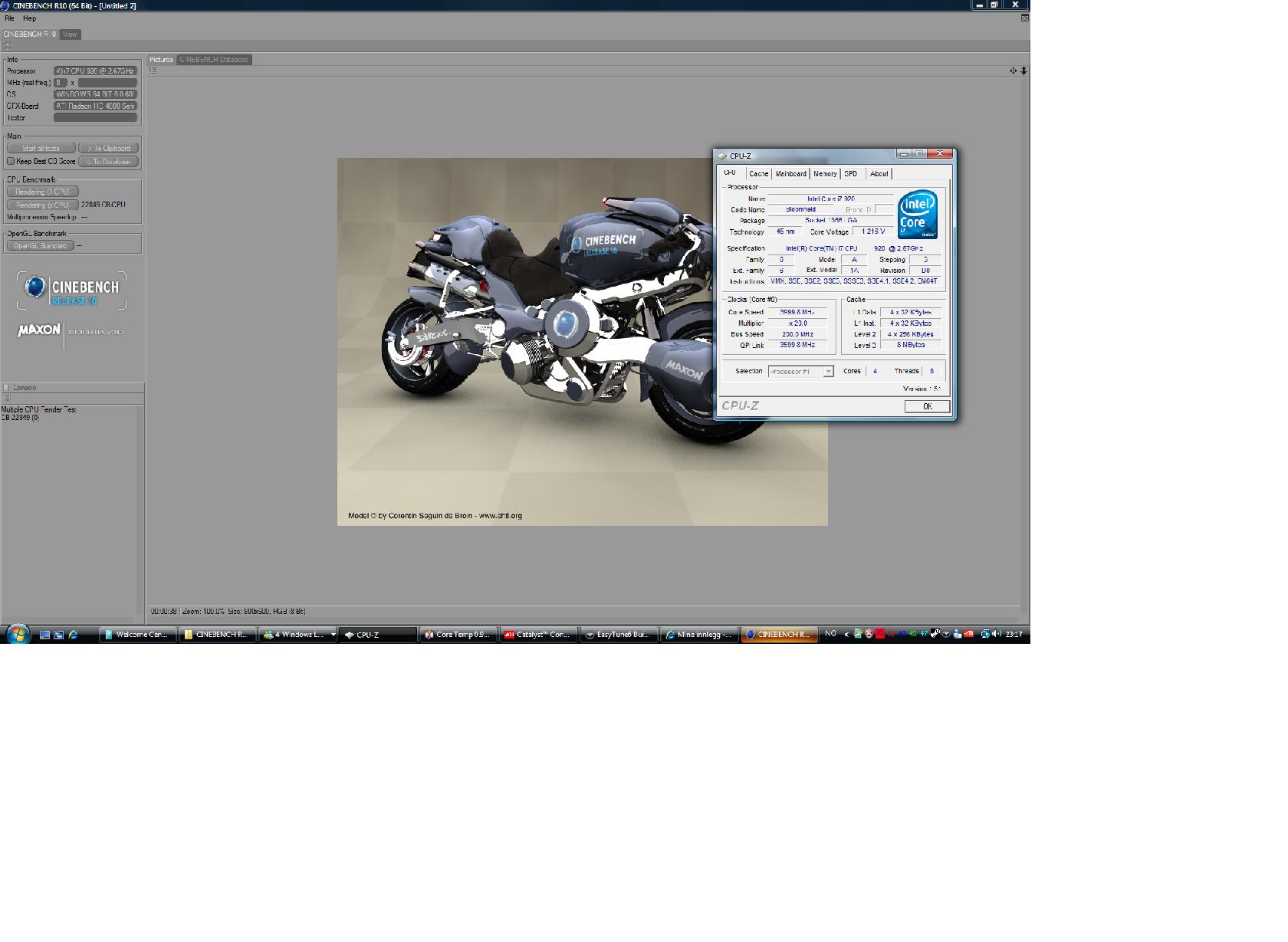
Task: Send results with To Database button
Action: pyautogui.click(x=108, y=162)
